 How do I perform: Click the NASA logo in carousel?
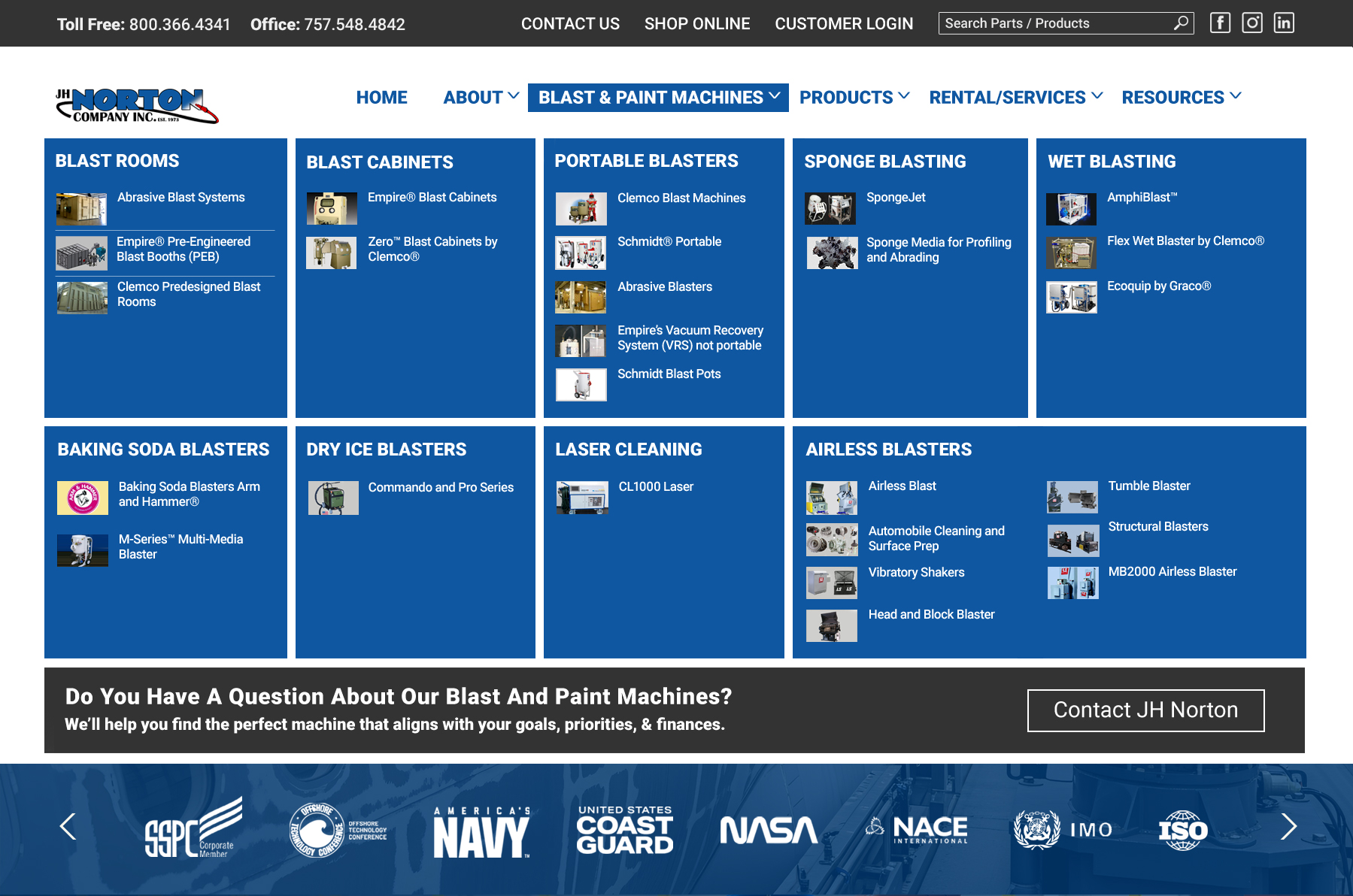768,830
